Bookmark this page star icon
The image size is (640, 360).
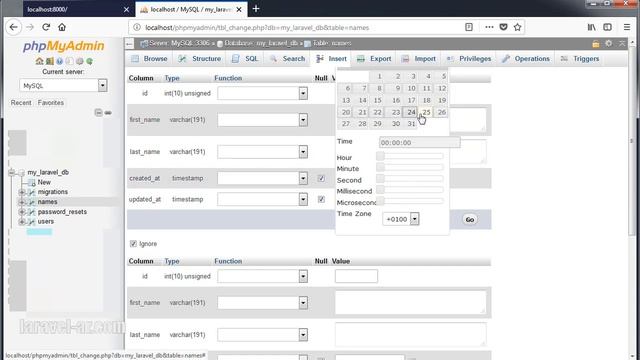(x=518, y=27)
